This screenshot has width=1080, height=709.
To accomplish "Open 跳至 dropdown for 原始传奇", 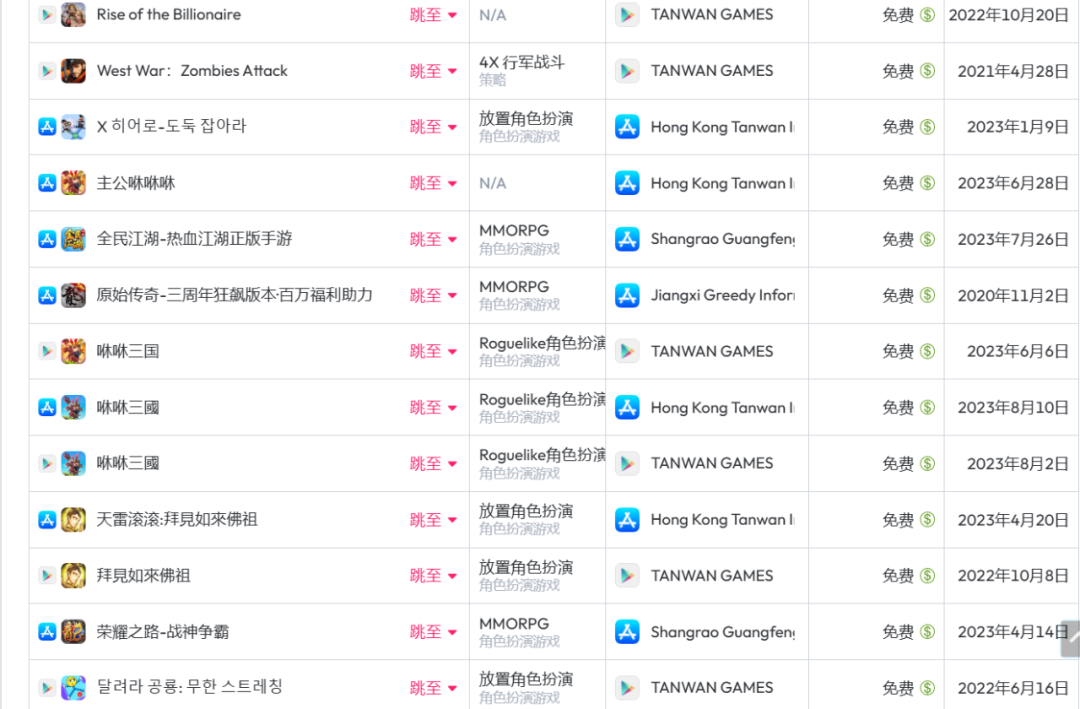I will coord(433,296).
